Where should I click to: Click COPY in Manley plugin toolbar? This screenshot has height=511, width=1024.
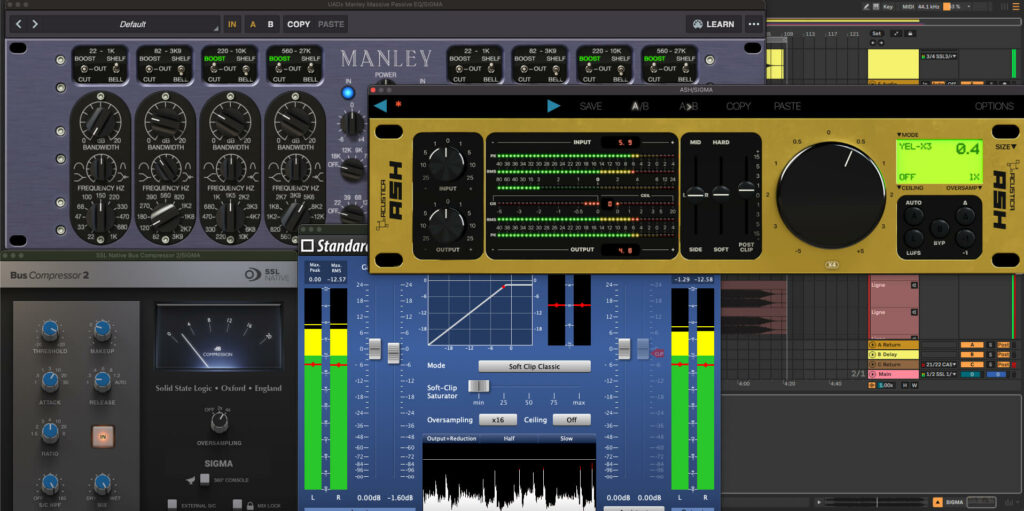(298, 24)
